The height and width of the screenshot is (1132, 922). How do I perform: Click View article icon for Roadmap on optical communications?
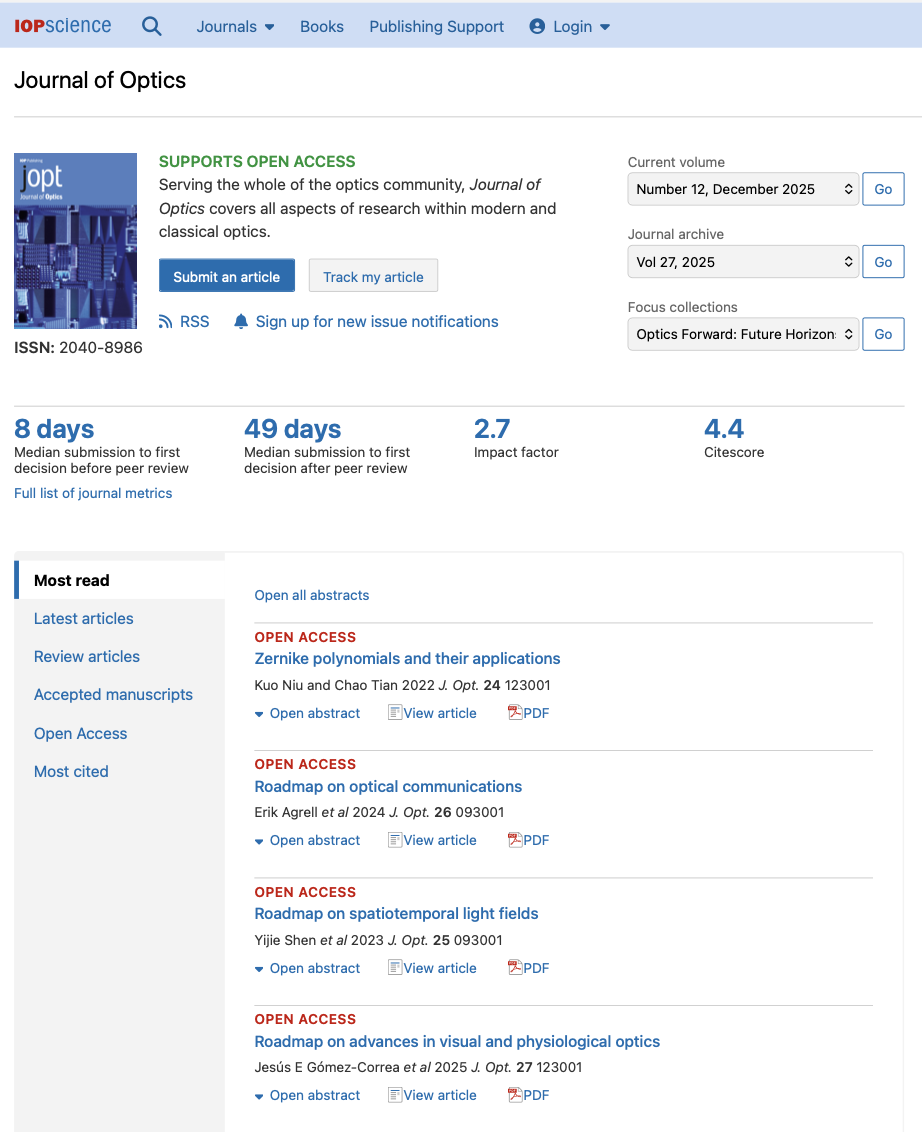coord(395,840)
